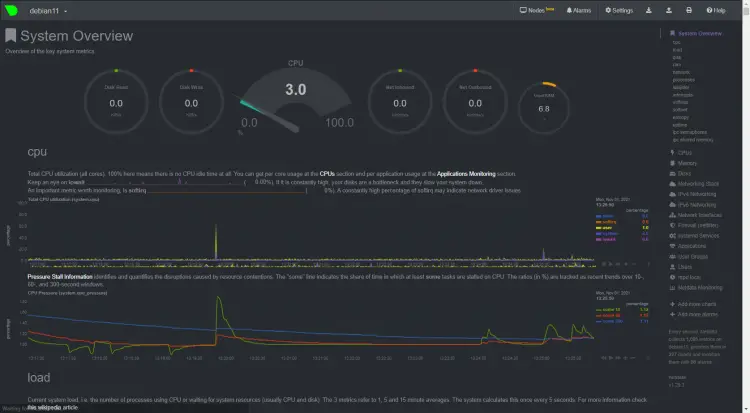Open the Settings menu item
Image resolution: width=750 pixels, height=413 pixels.
619,10
